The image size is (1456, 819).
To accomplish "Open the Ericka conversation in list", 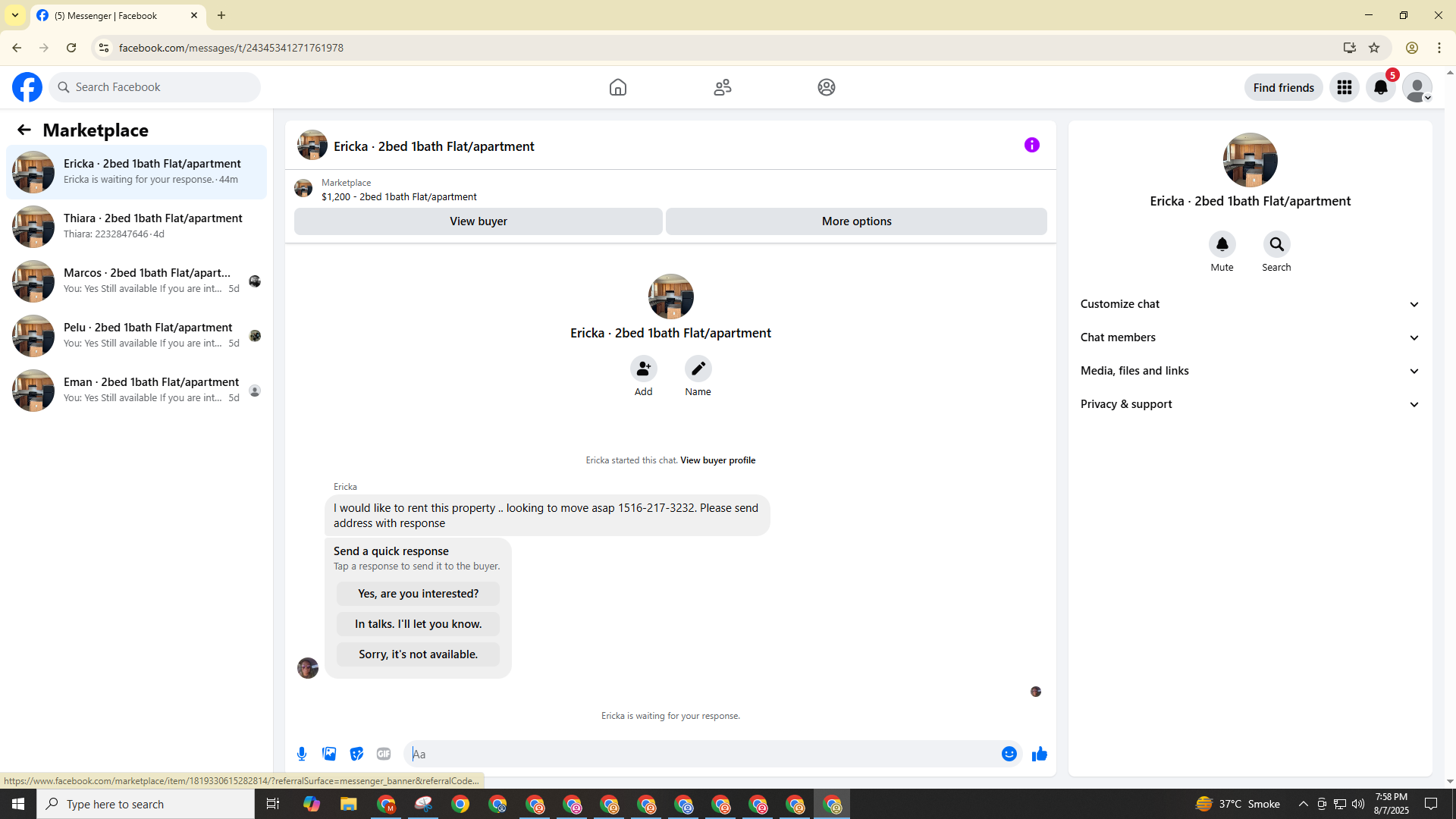I will tap(136, 172).
